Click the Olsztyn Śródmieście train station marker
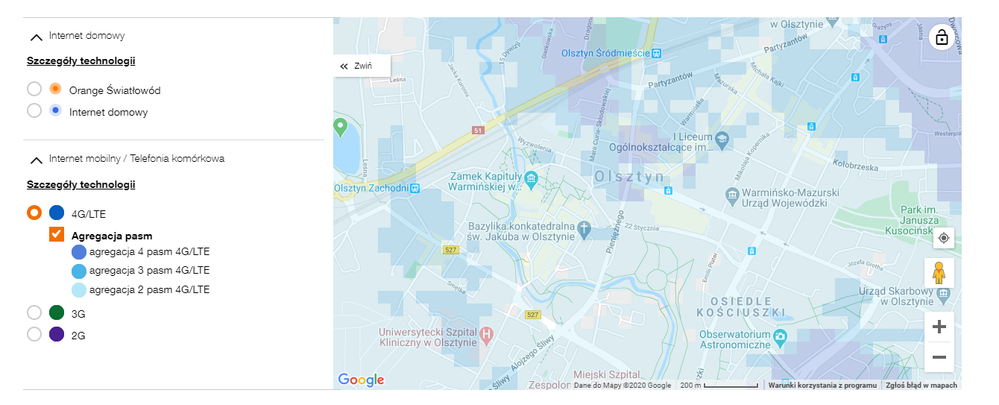The image size is (999, 405). [x=656, y=53]
